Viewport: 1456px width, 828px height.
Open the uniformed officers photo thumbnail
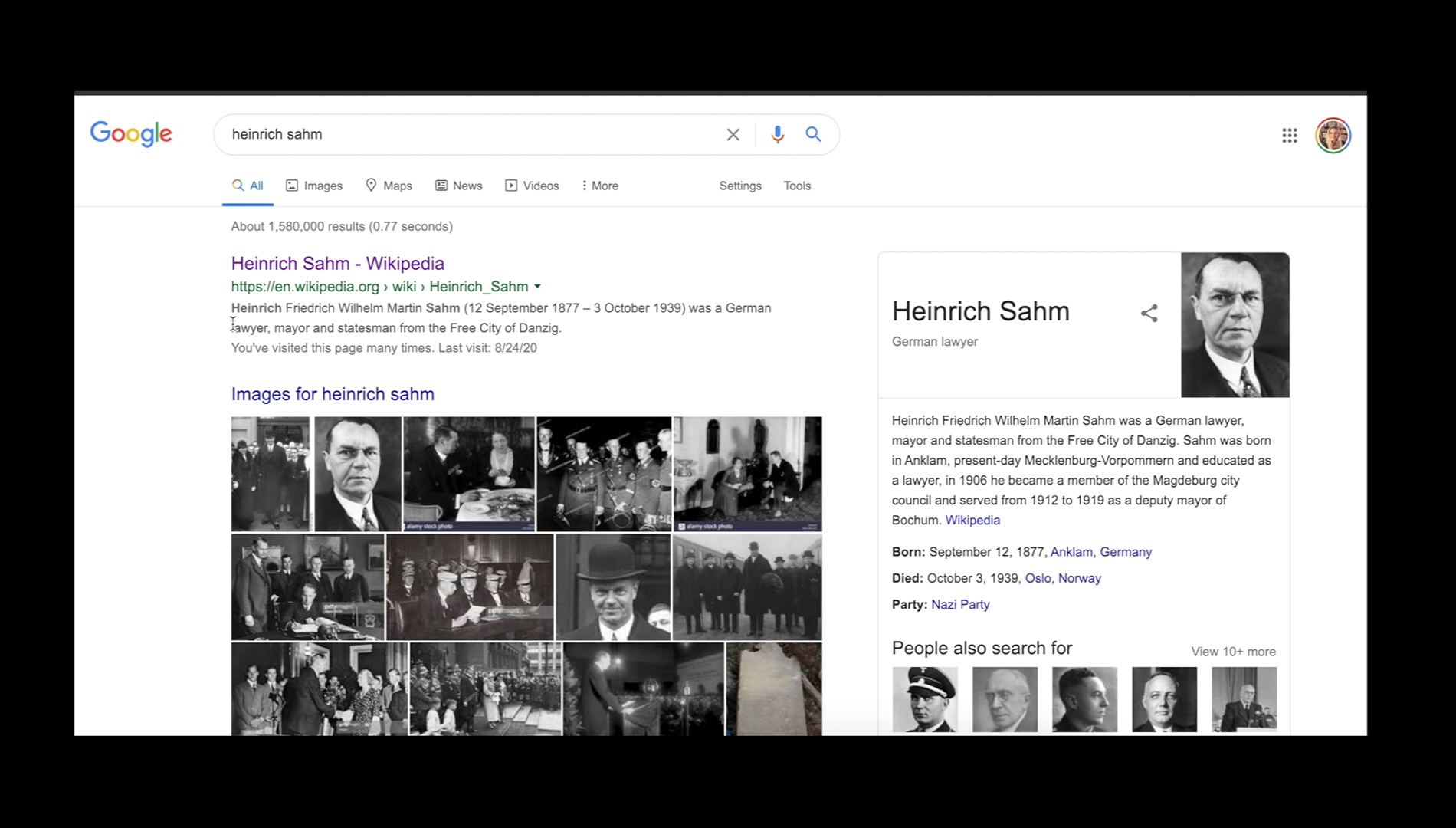(x=604, y=474)
